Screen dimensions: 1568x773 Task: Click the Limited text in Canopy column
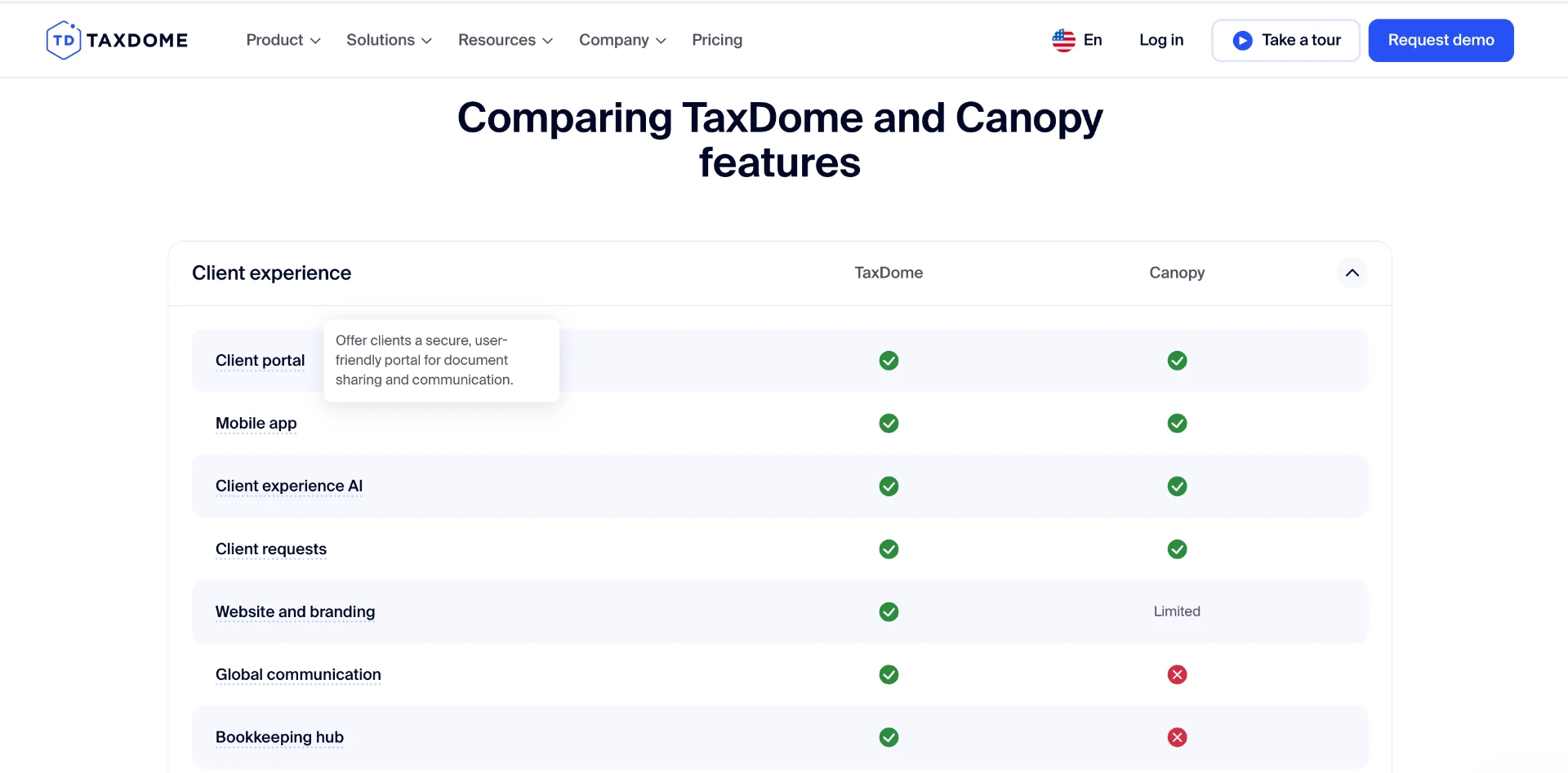[1177, 611]
